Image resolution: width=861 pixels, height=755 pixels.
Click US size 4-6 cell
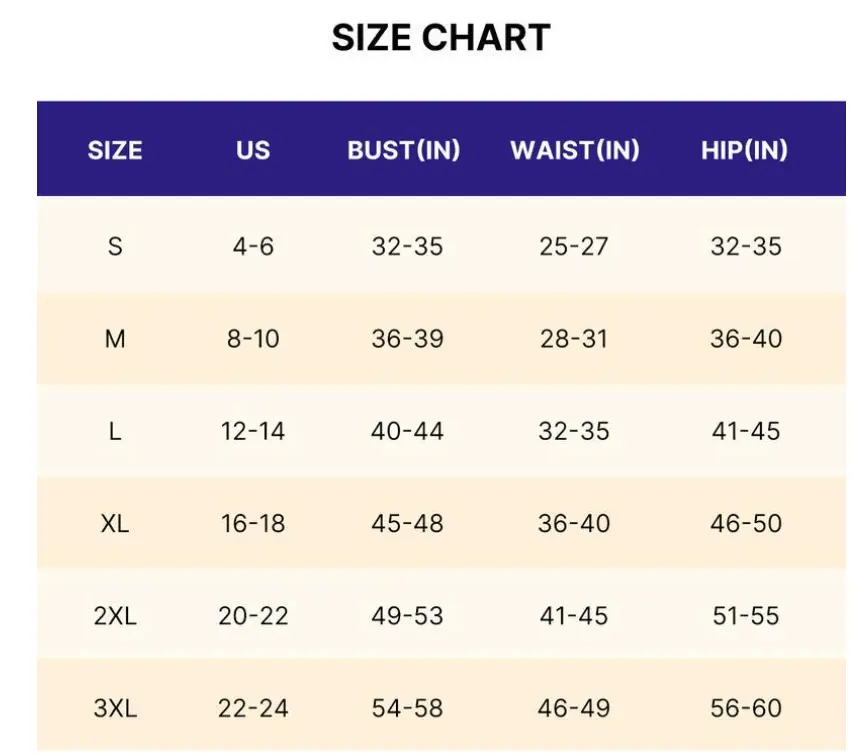pos(253,246)
